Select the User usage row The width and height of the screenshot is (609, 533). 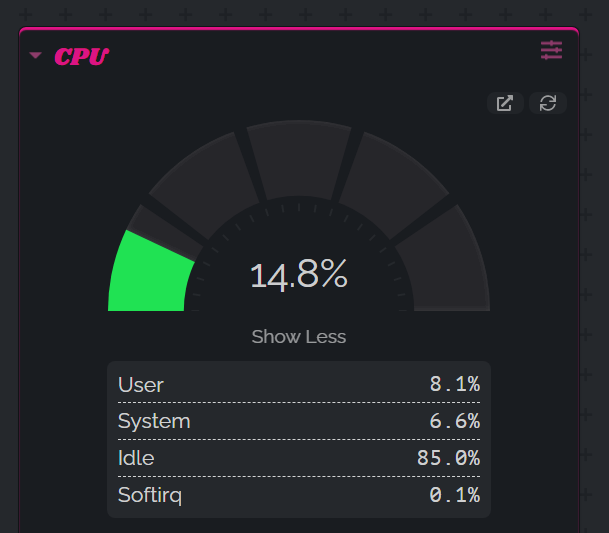[299, 385]
